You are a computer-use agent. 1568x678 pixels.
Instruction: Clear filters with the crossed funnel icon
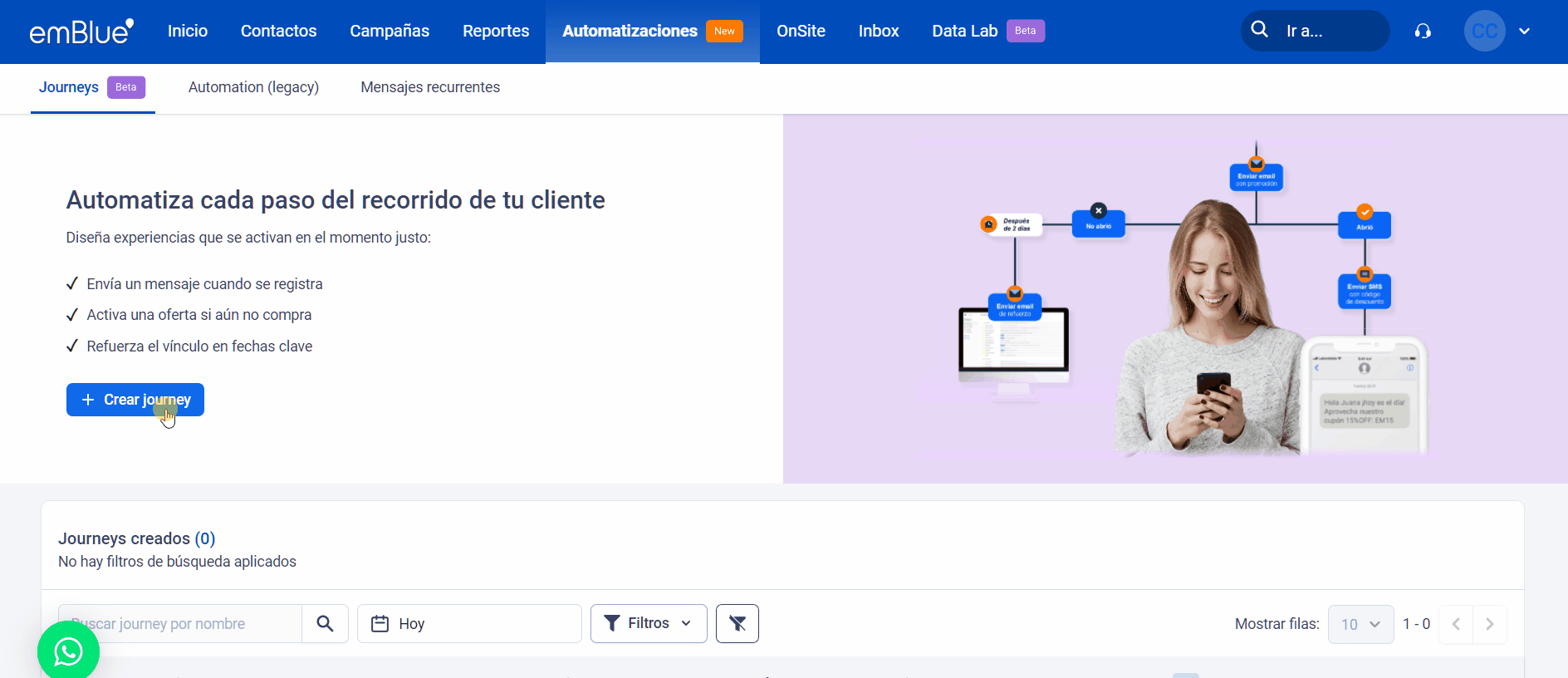(x=737, y=624)
